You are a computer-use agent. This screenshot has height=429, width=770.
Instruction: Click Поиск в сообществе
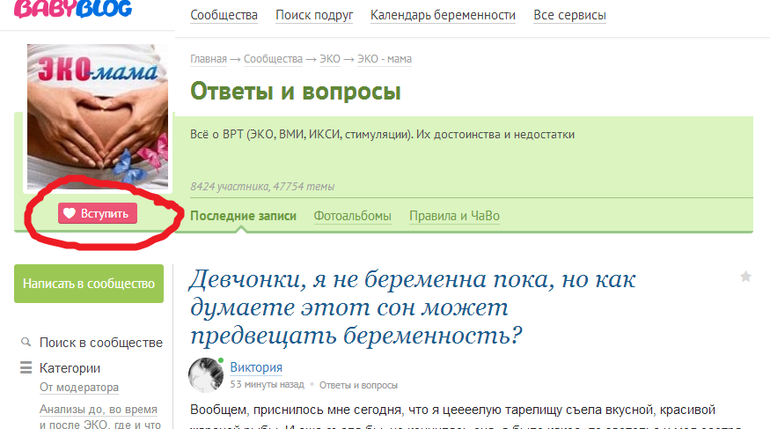click(101, 343)
